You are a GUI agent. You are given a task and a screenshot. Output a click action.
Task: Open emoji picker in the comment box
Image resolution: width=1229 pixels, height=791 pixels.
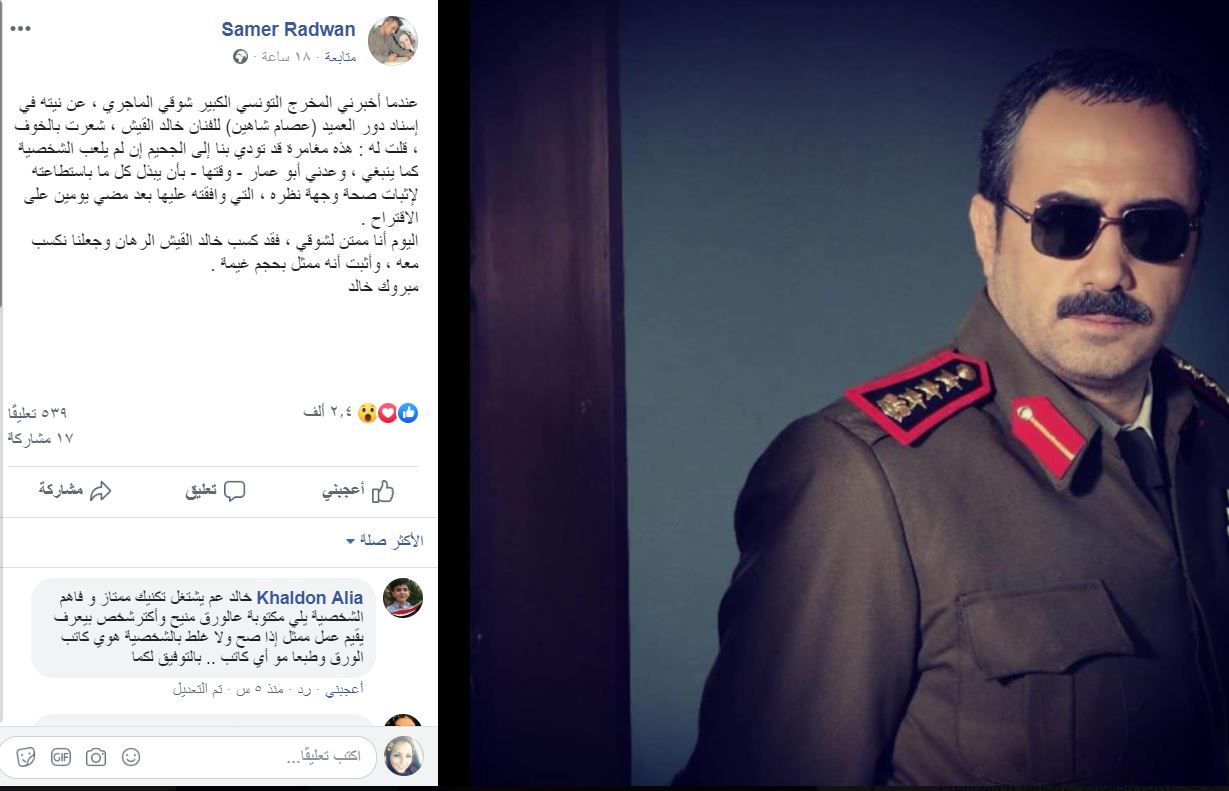pos(131,756)
